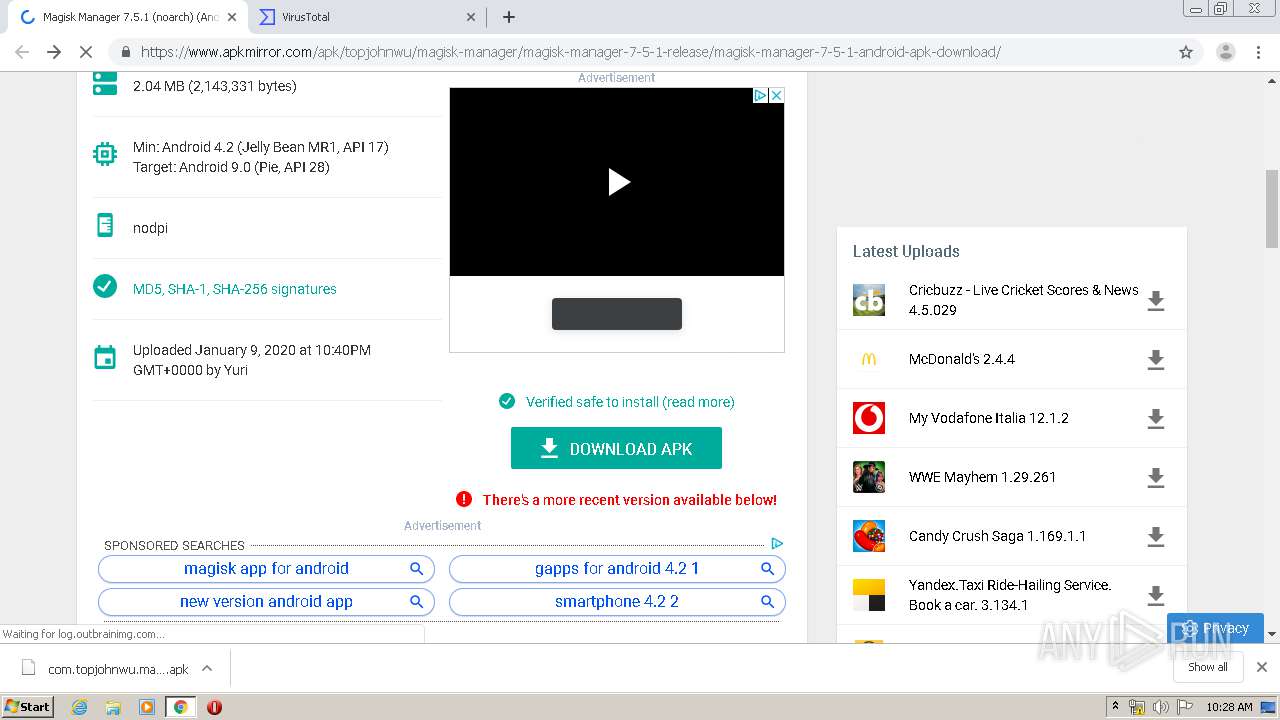Screen dimensions: 1280x720
Task: Search sponsored new version android app
Action: tap(266, 602)
